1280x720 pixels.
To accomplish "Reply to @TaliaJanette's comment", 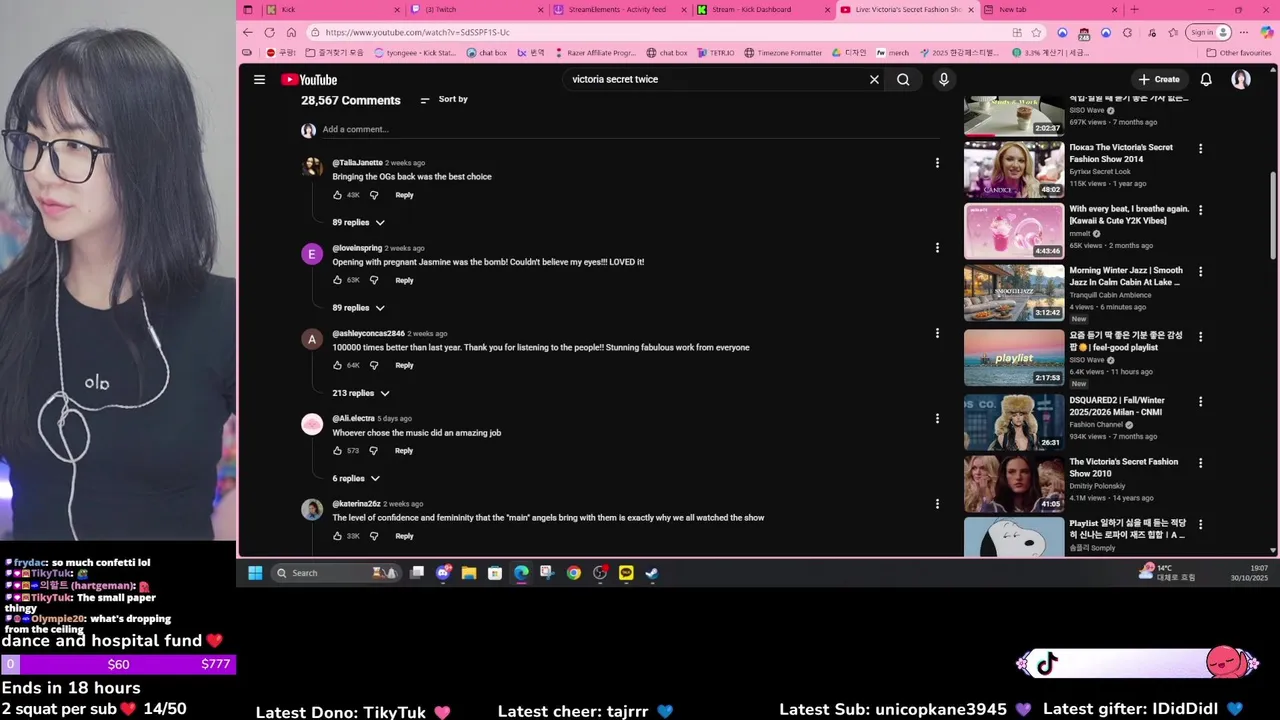I will tap(404, 195).
